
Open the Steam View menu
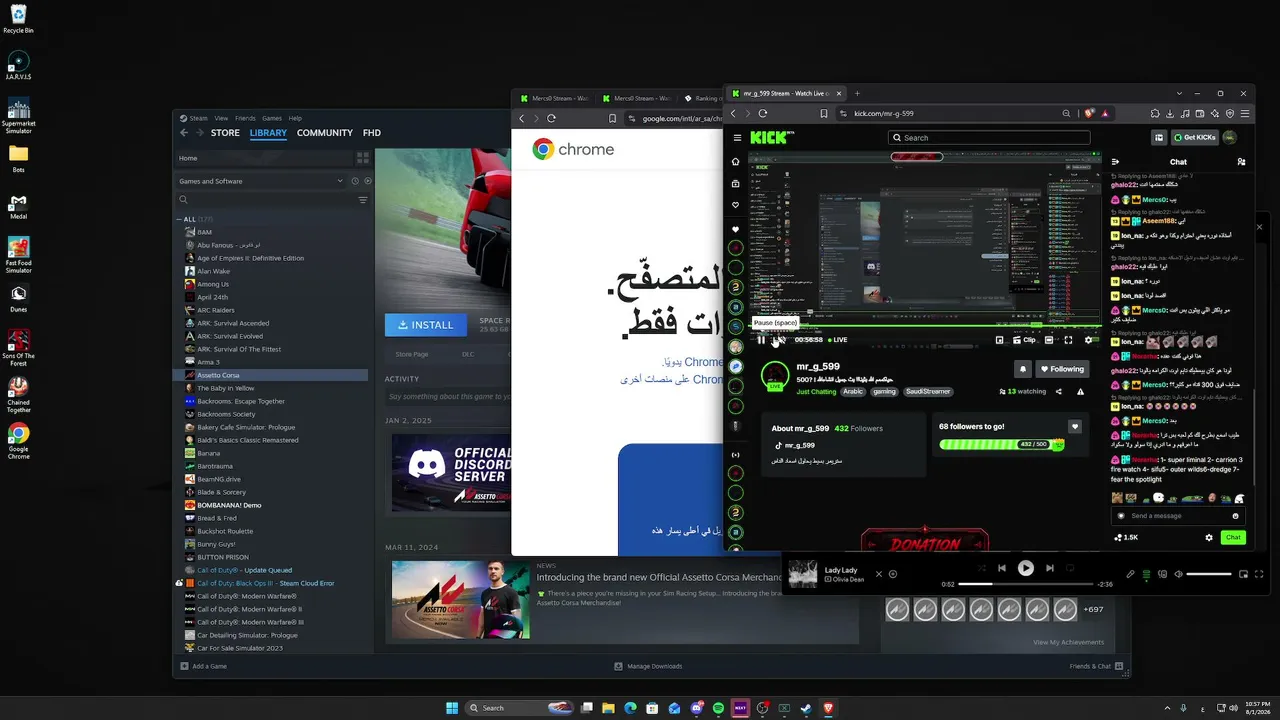[x=221, y=118]
